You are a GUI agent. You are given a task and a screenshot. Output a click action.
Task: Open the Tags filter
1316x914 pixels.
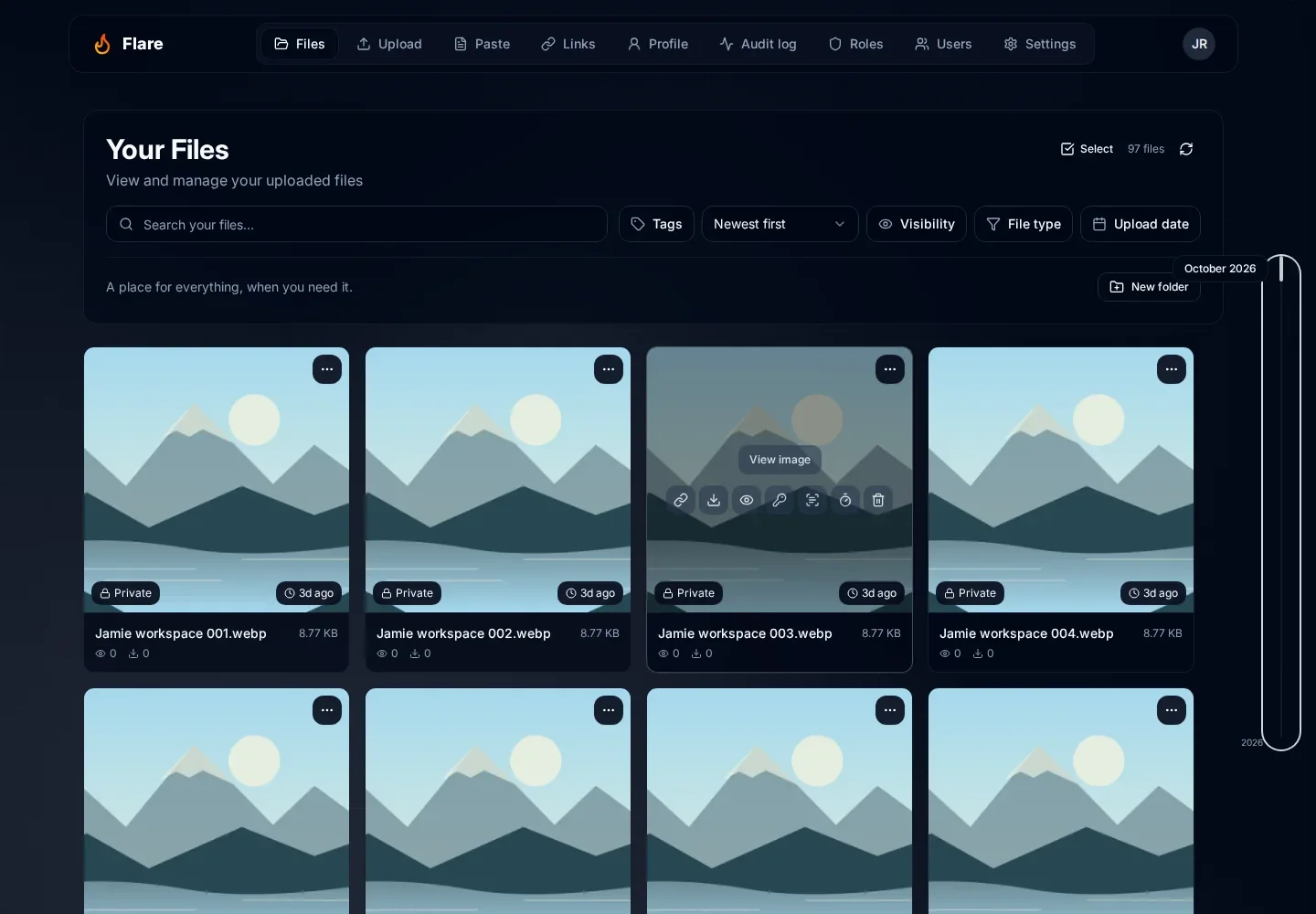656,224
